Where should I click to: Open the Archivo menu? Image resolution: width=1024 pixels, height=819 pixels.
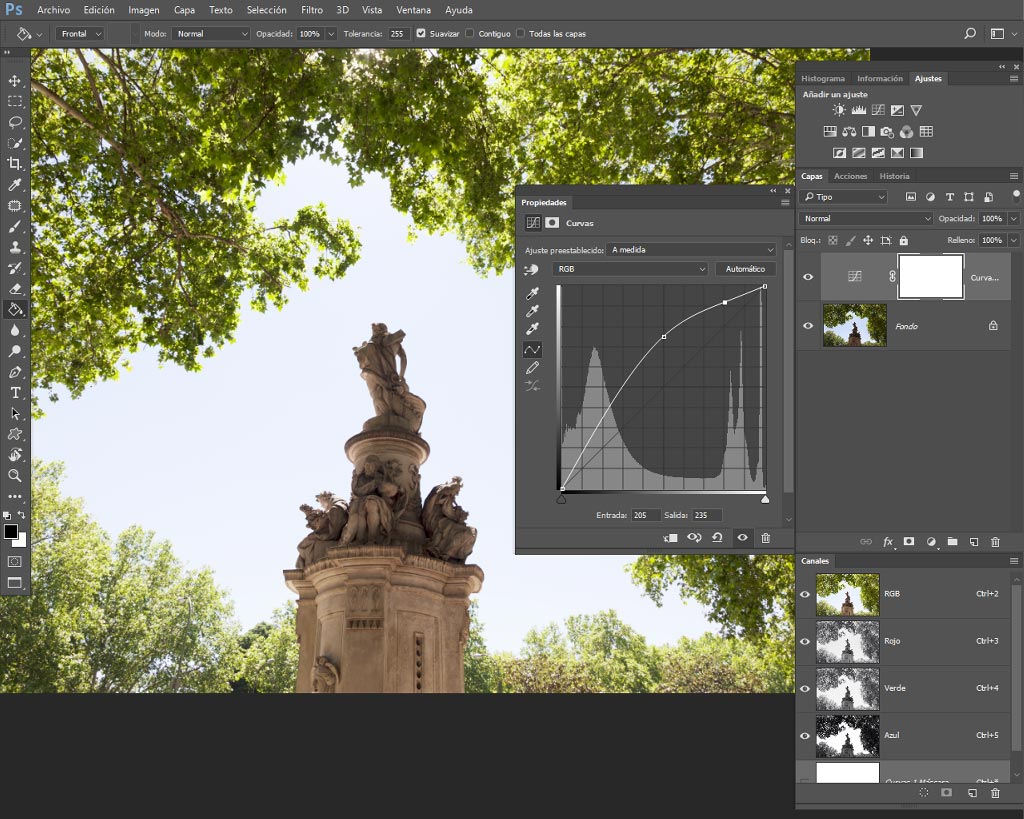(x=54, y=10)
